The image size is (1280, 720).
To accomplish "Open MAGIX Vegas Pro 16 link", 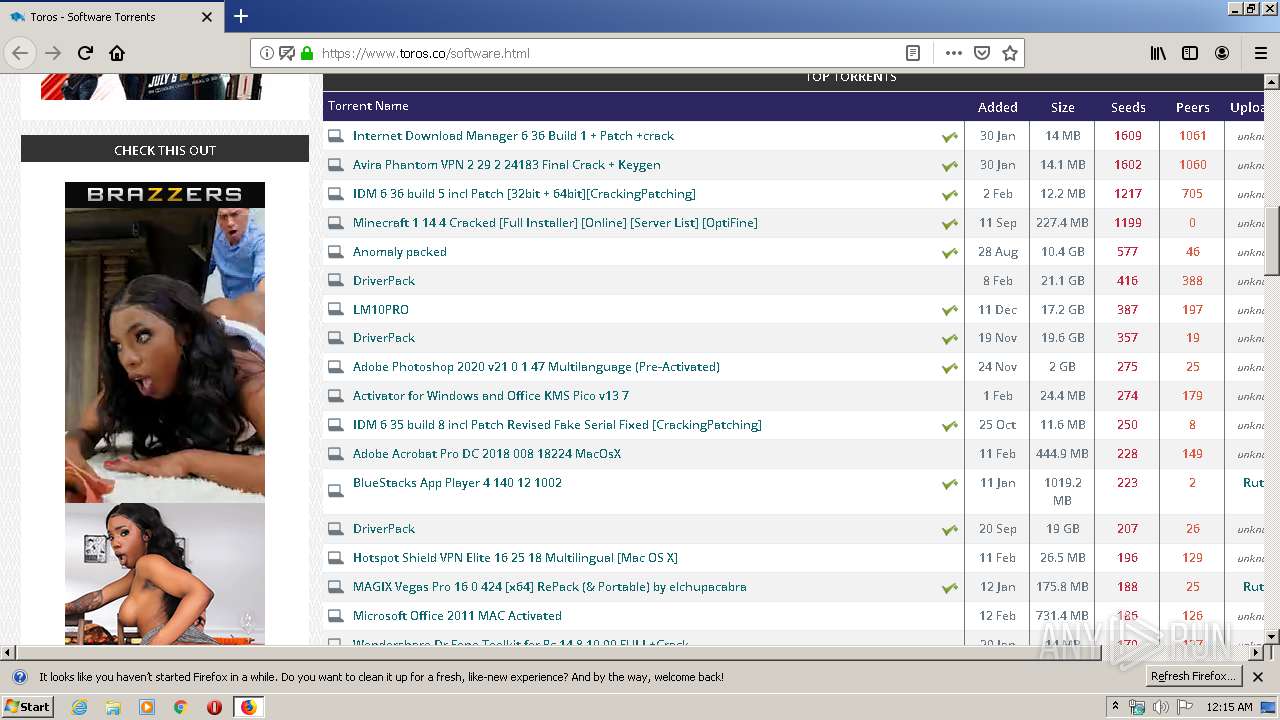I will (549, 587).
